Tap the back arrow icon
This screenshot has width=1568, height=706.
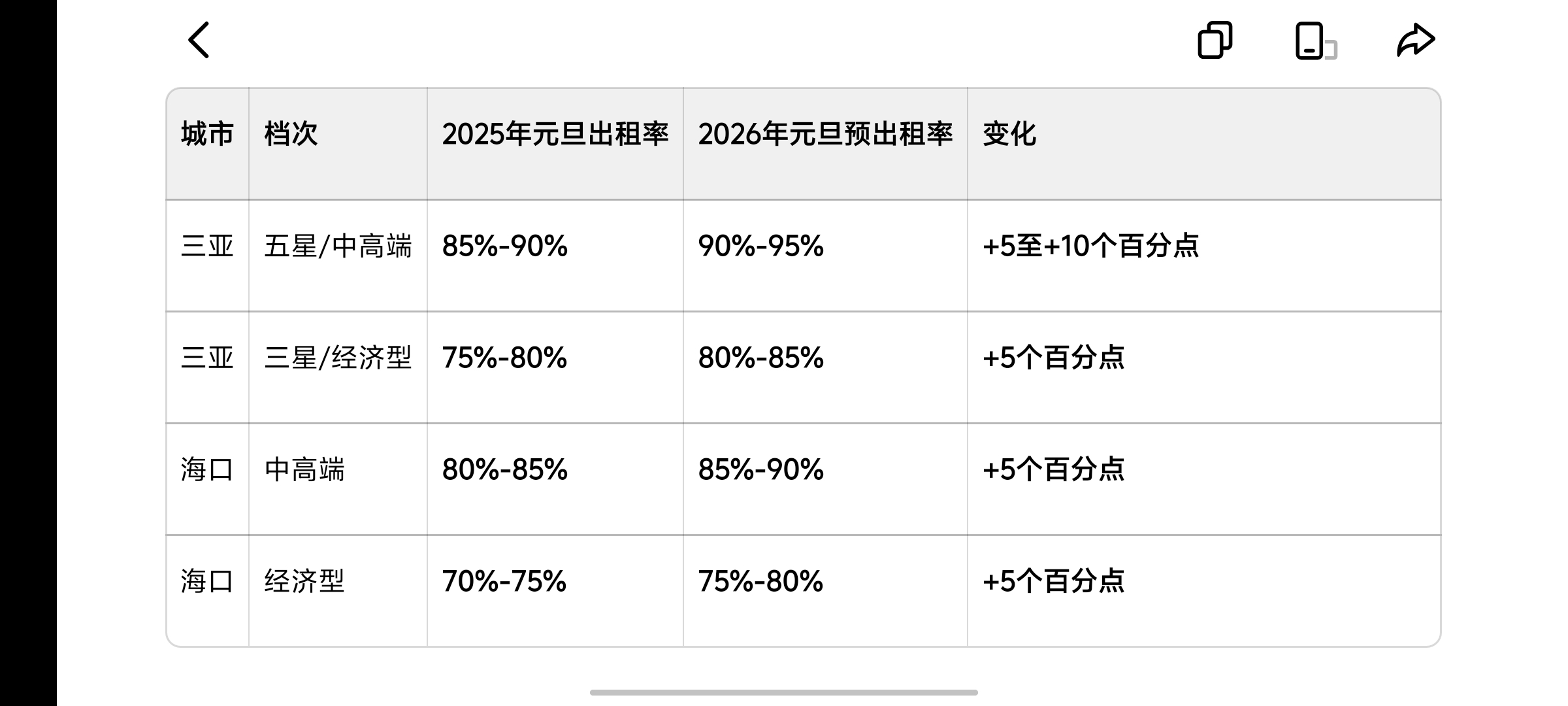tap(199, 40)
